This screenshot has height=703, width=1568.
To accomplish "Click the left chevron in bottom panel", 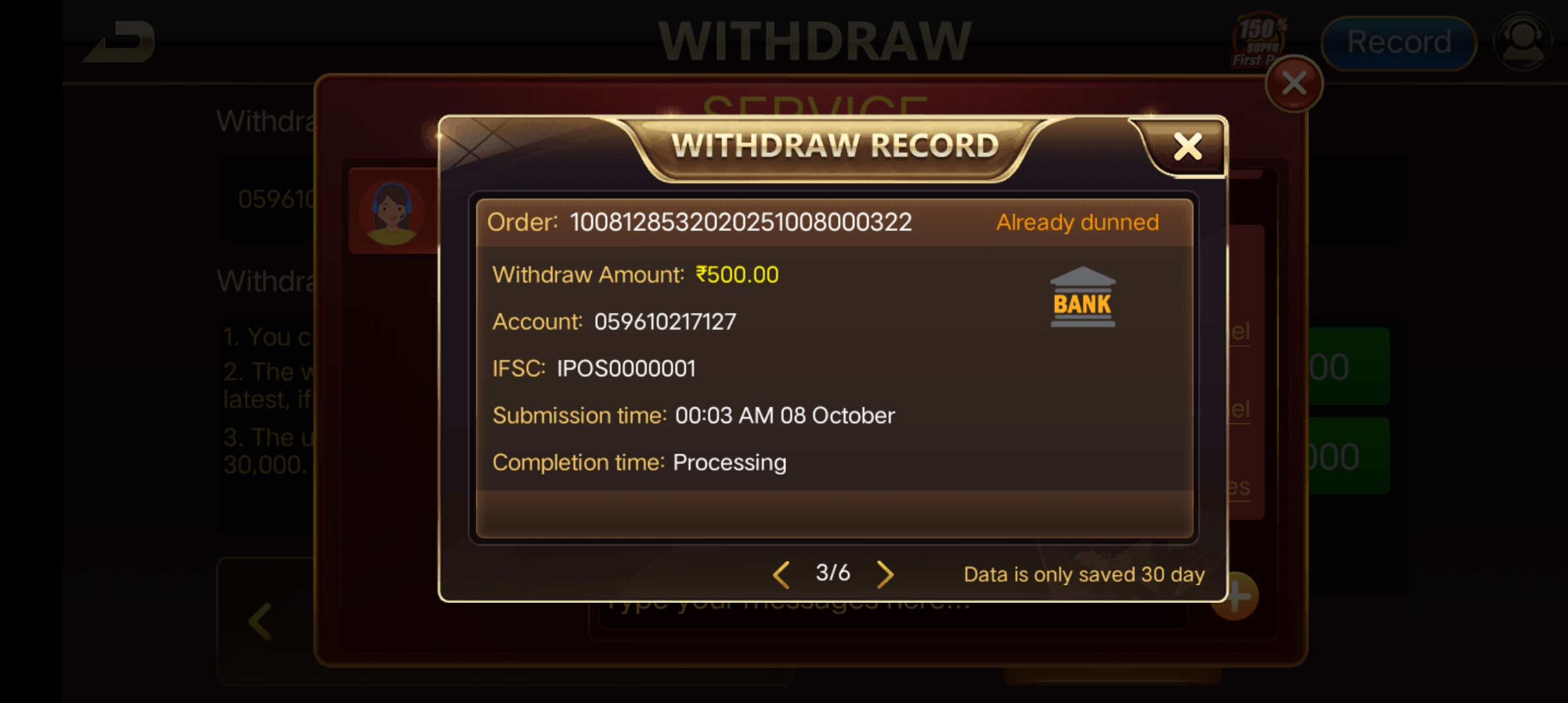I will (260, 621).
